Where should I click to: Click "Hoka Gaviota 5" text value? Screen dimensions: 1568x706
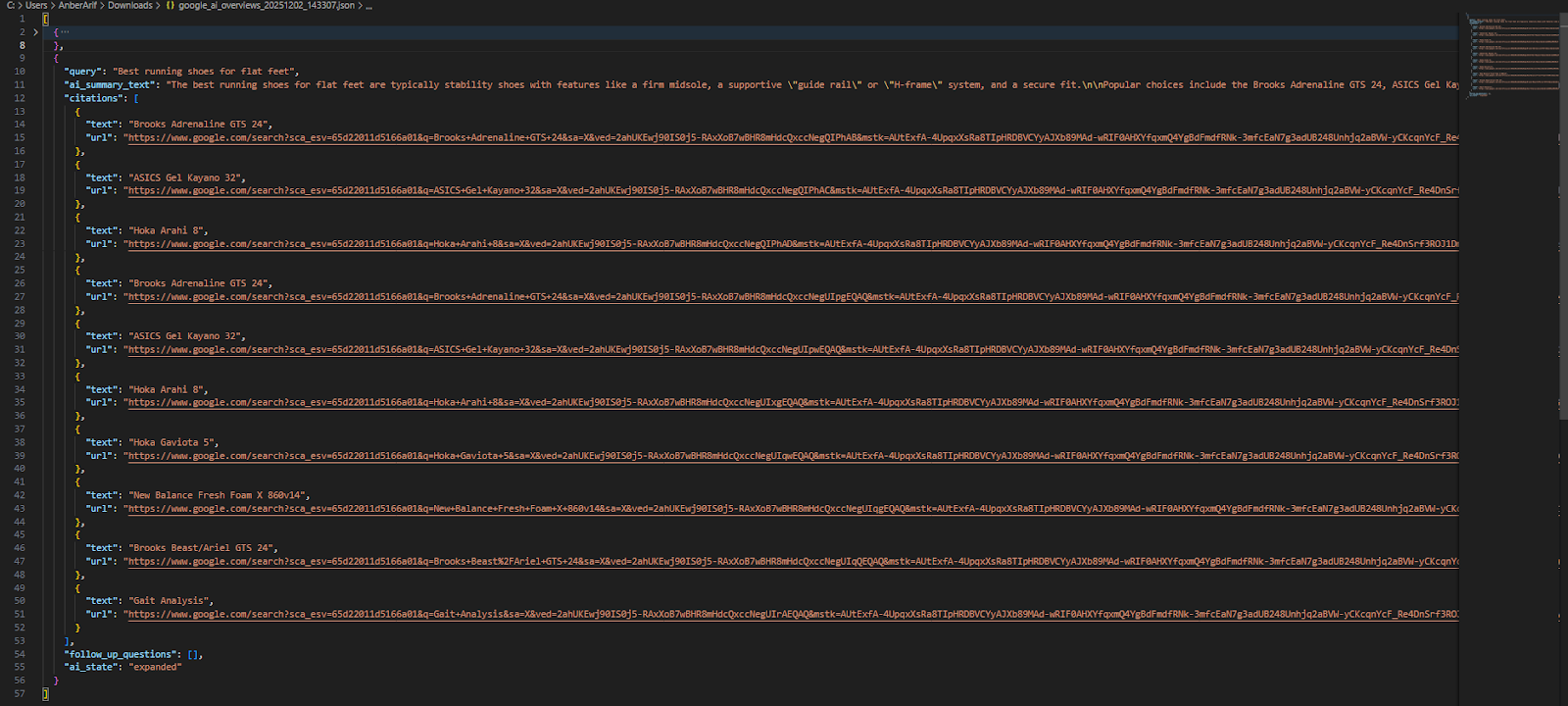172,443
